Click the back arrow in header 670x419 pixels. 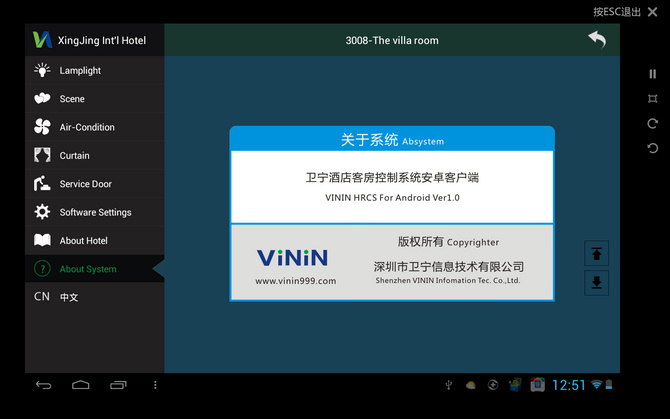click(x=597, y=40)
